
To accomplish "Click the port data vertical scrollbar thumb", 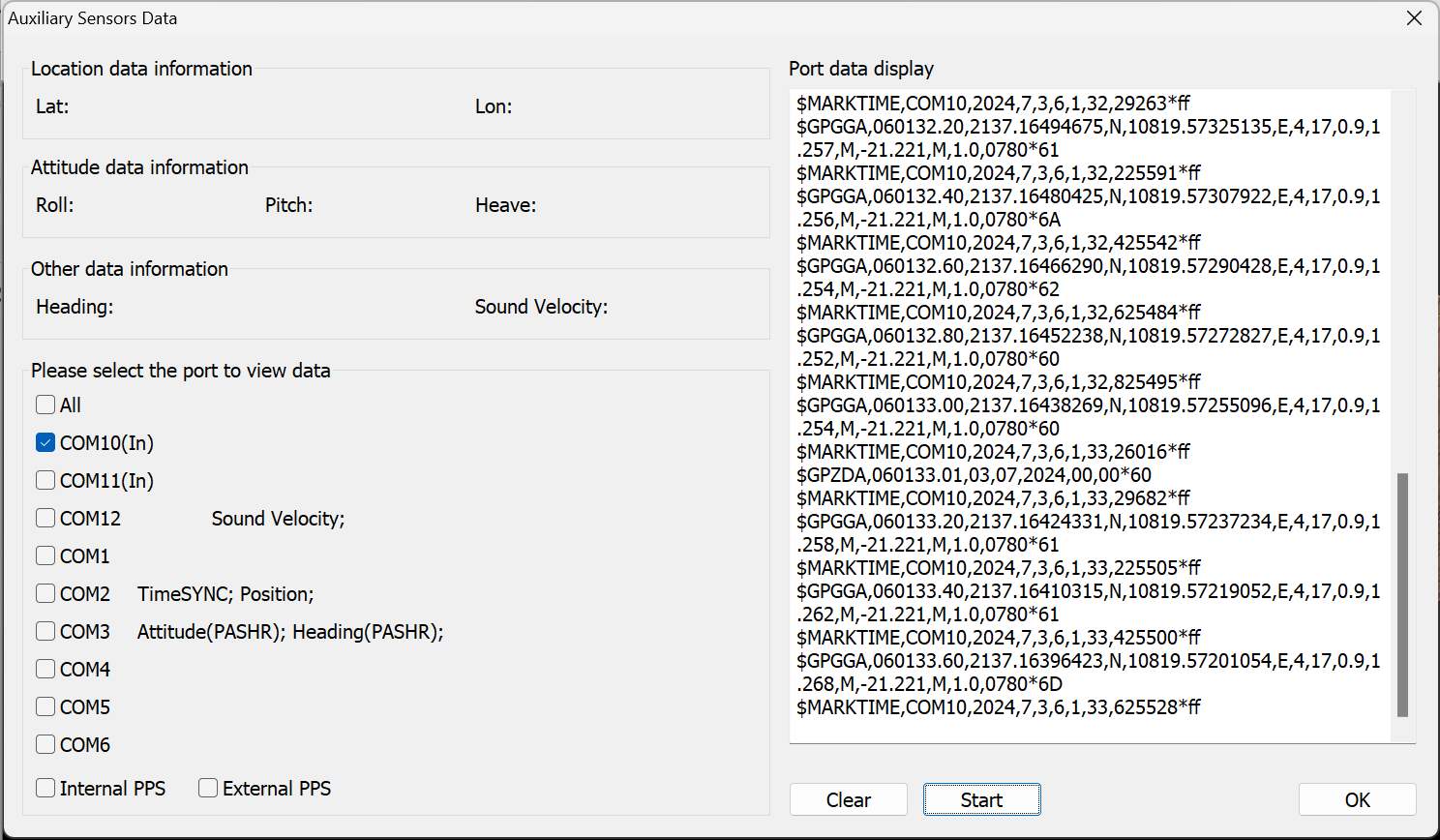I will point(1402,595).
